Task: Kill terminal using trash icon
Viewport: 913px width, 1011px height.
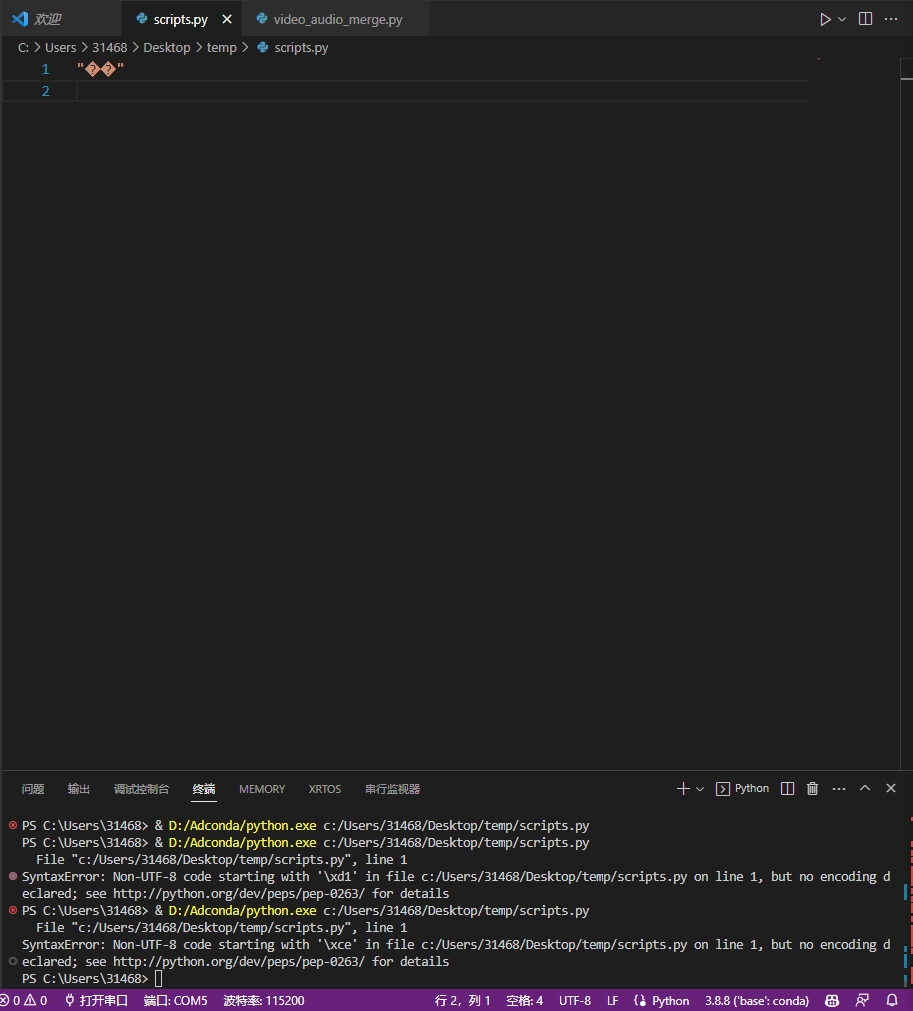Action: pos(813,789)
